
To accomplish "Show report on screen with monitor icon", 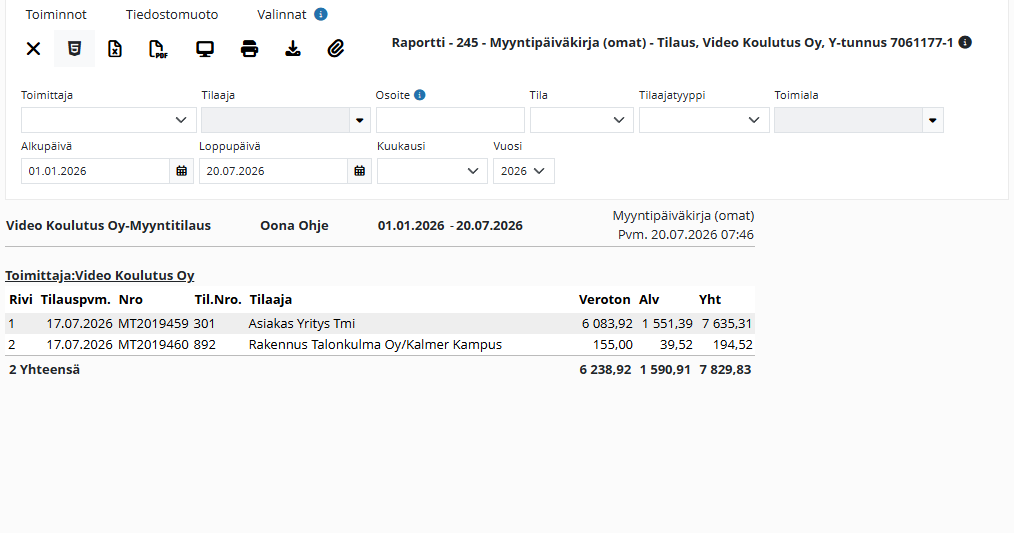I will 205,49.
